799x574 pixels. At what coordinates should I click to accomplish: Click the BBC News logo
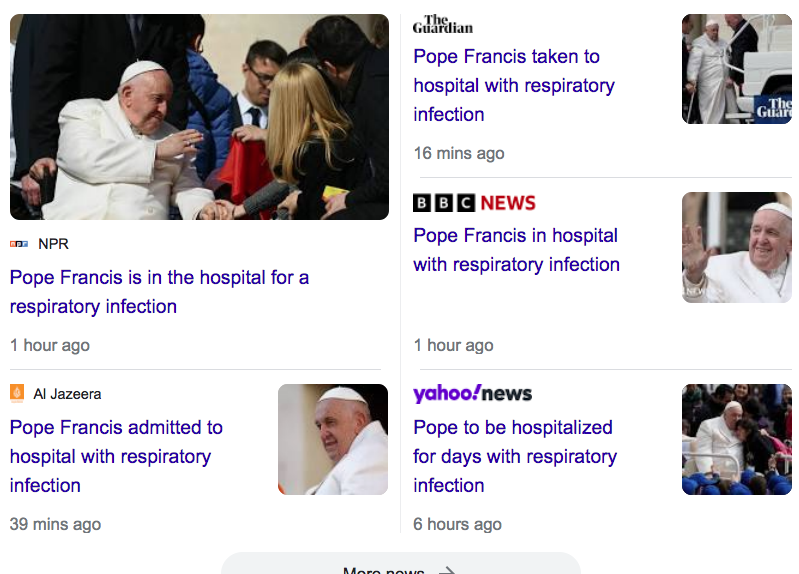point(474,203)
